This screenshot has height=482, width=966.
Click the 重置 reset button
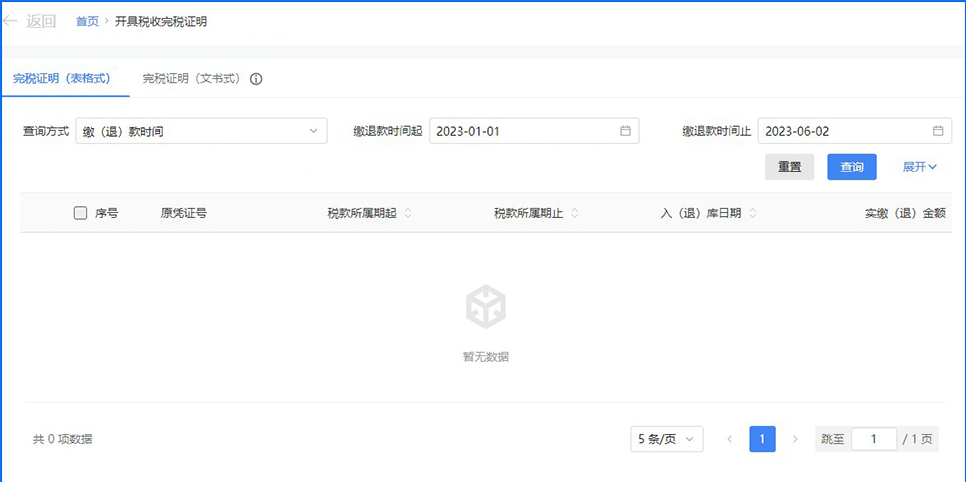(789, 167)
